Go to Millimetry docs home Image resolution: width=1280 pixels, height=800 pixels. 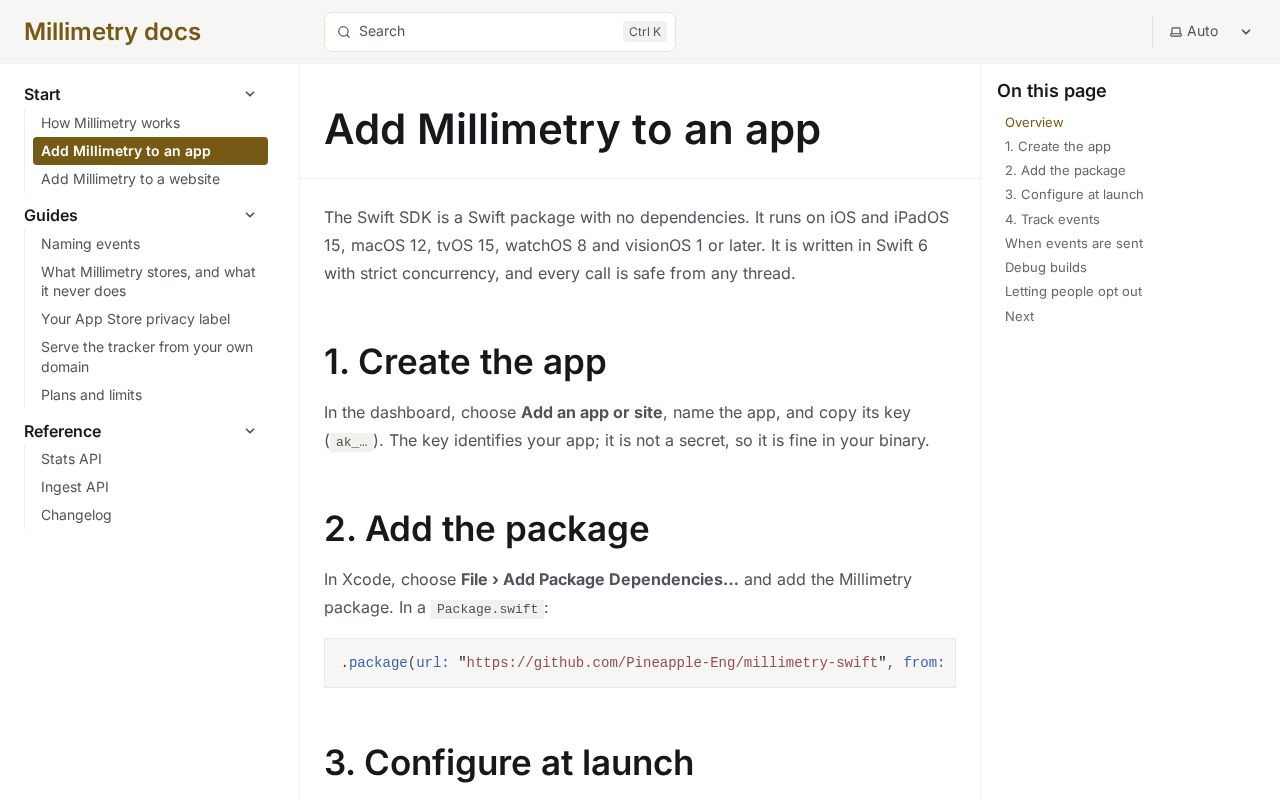[x=112, y=32]
